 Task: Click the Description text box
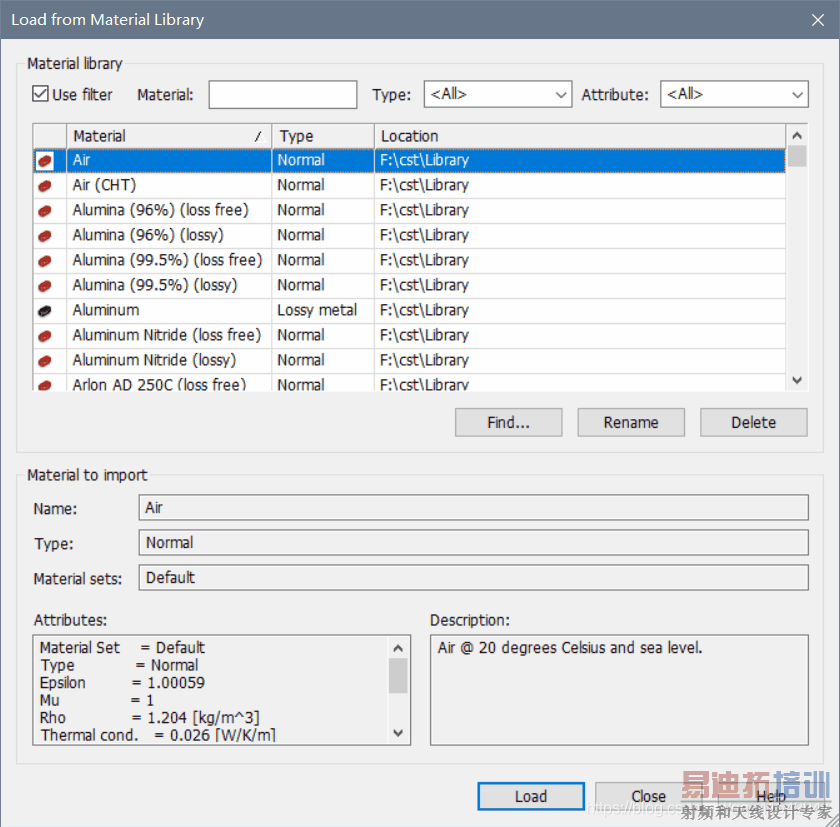click(x=619, y=690)
